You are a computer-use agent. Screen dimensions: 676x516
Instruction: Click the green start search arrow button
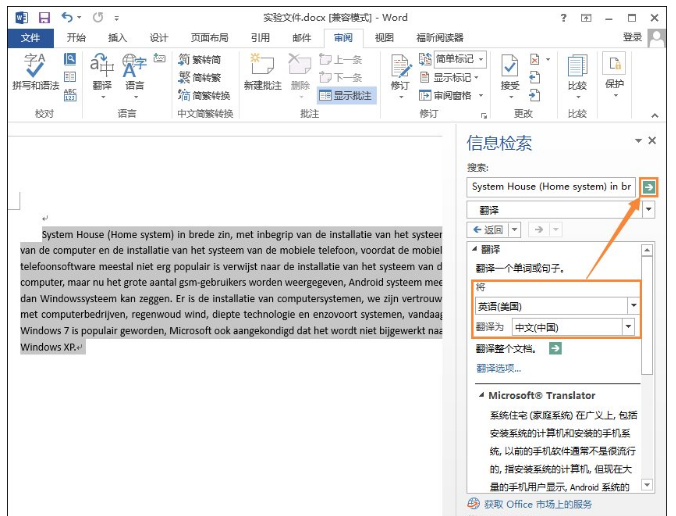pyautogui.click(x=650, y=186)
